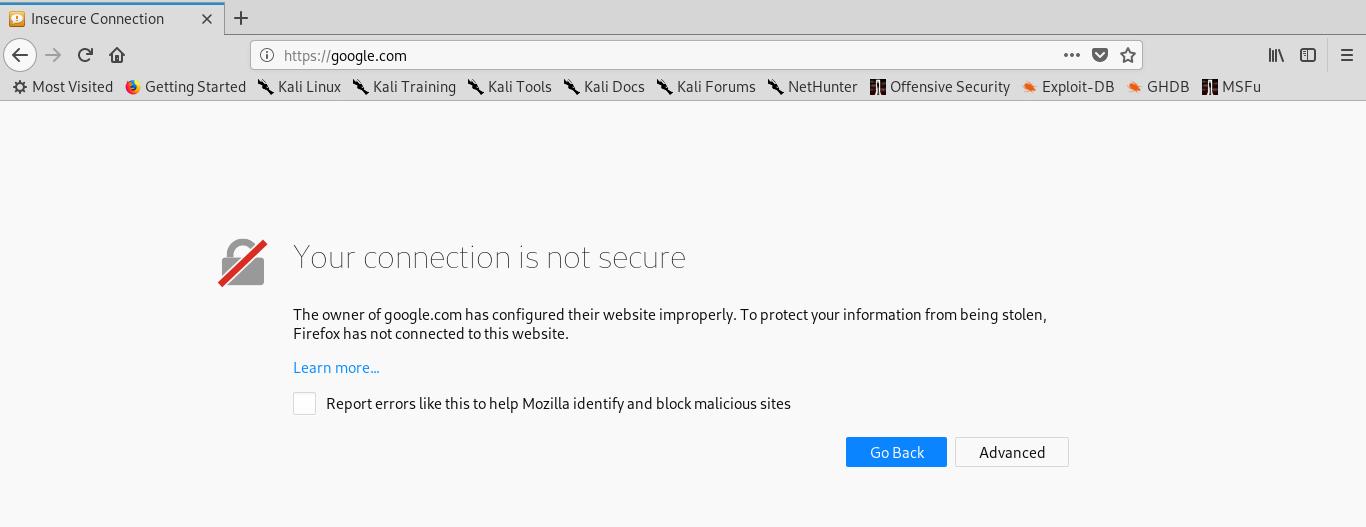The width and height of the screenshot is (1366, 527).
Task: Bookmark this page with the star icon
Action: tap(1127, 55)
